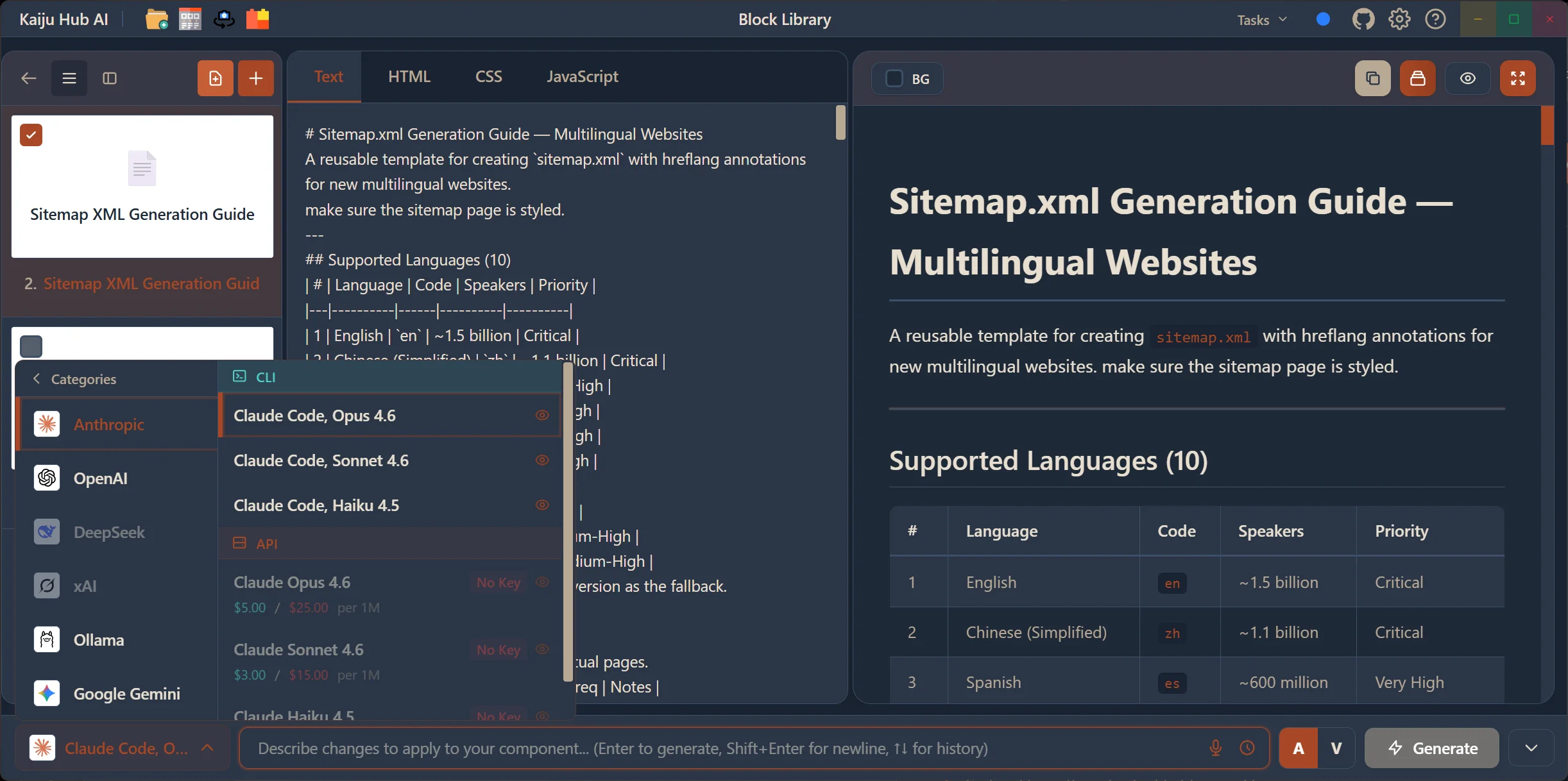1568x781 pixels.
Task: Uncheck the Sitemap XML Generation Guide card checkbox
Action: [31, 135]
